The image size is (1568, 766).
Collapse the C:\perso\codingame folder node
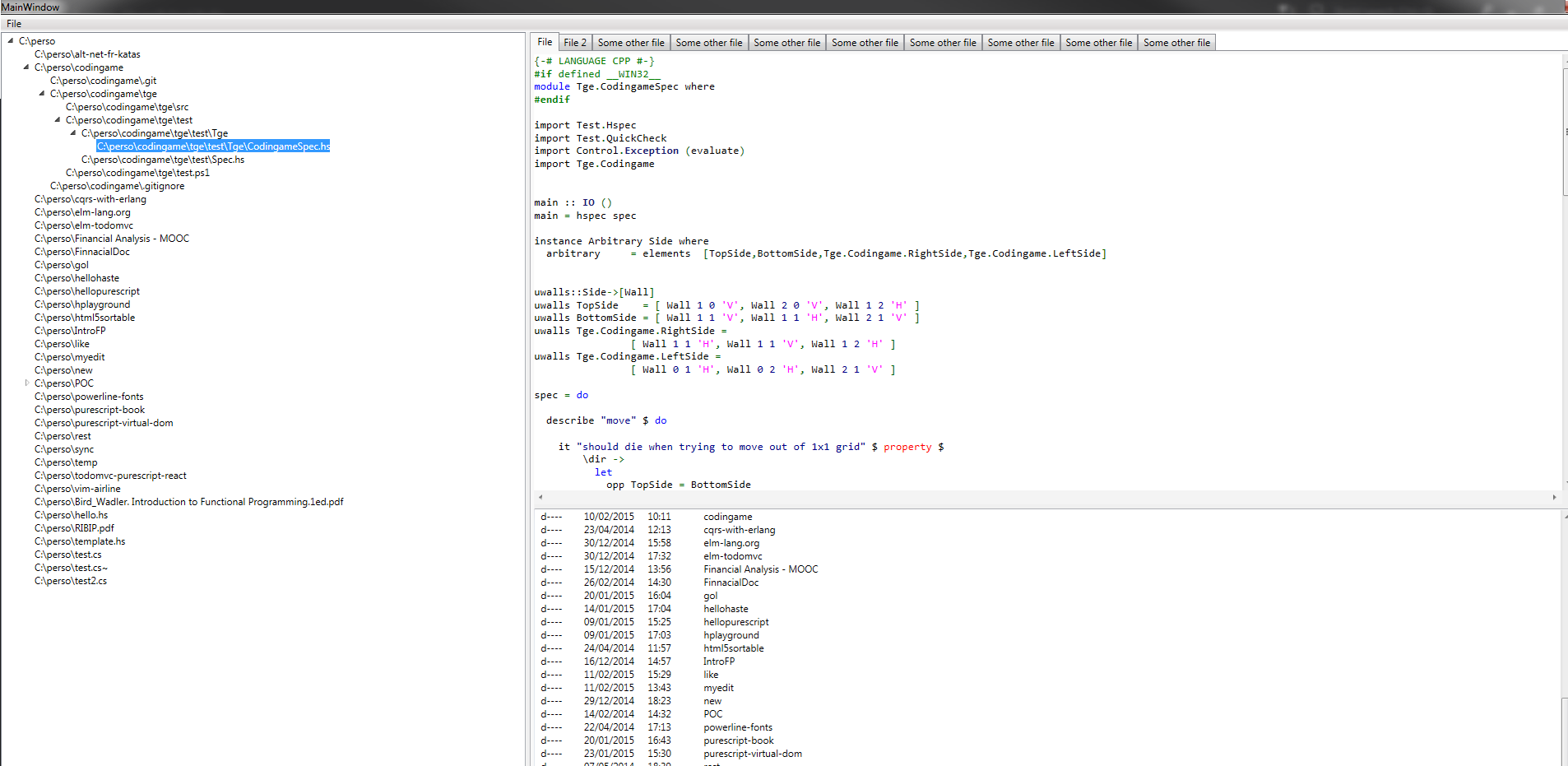tap(26, 67)
